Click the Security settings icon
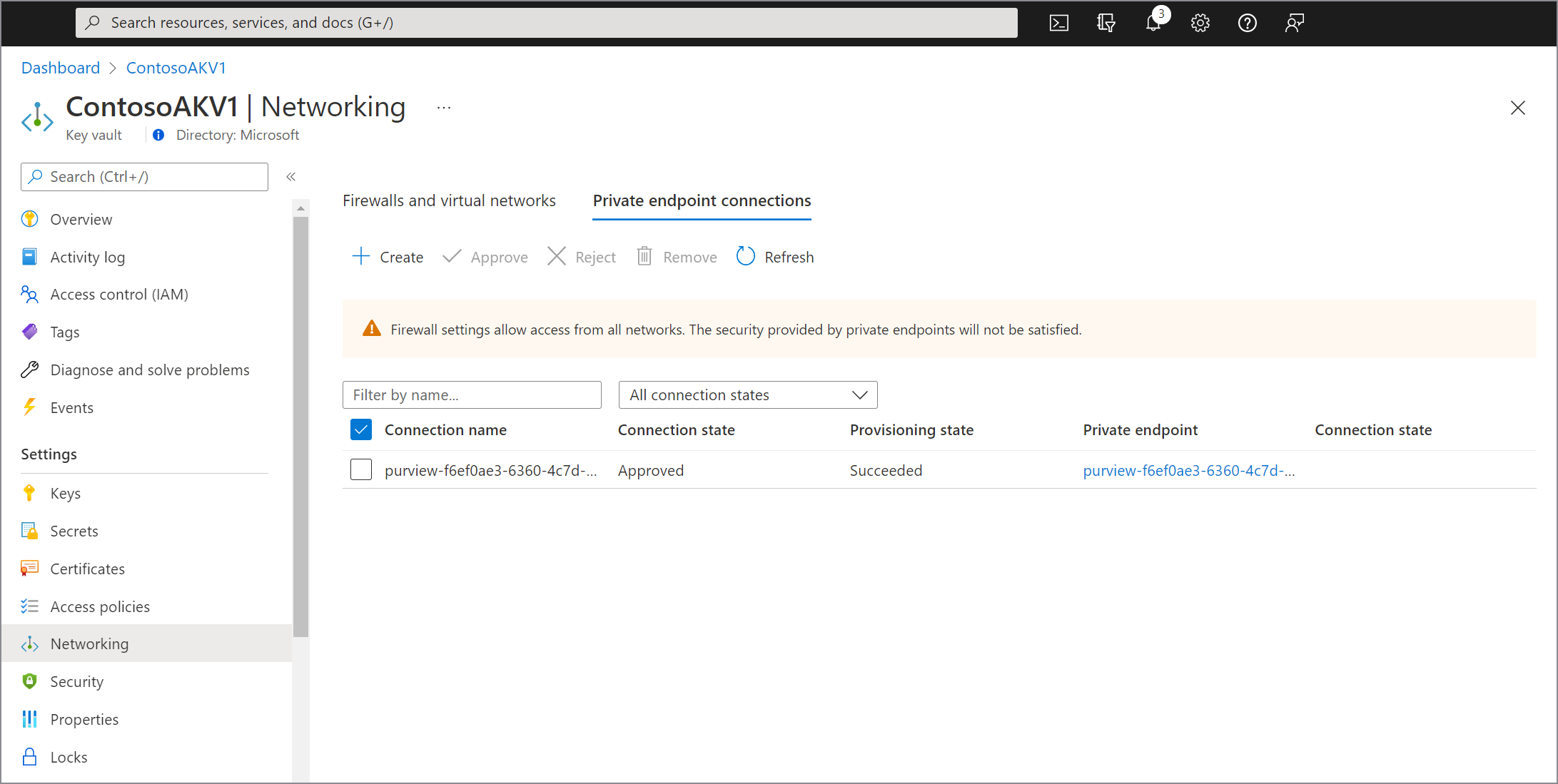The height and width of the screenshot is (784, 1558). point(30,681)
